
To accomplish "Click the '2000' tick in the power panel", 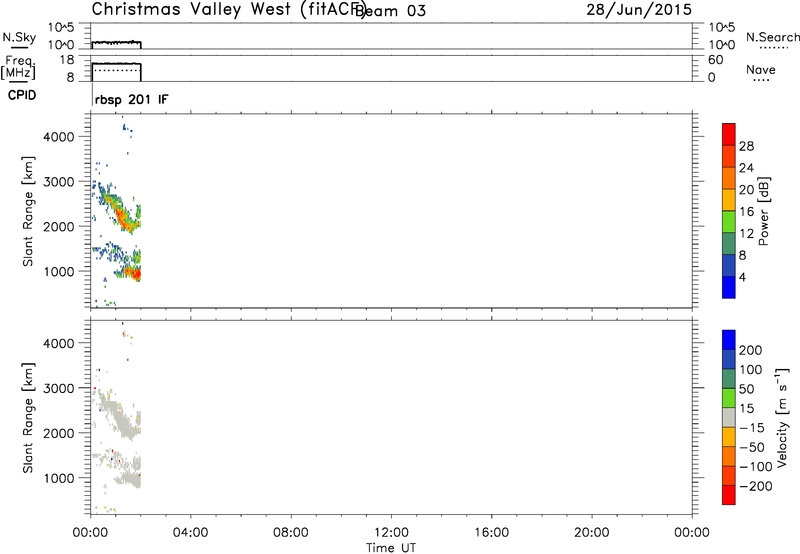I will point(59,226).
